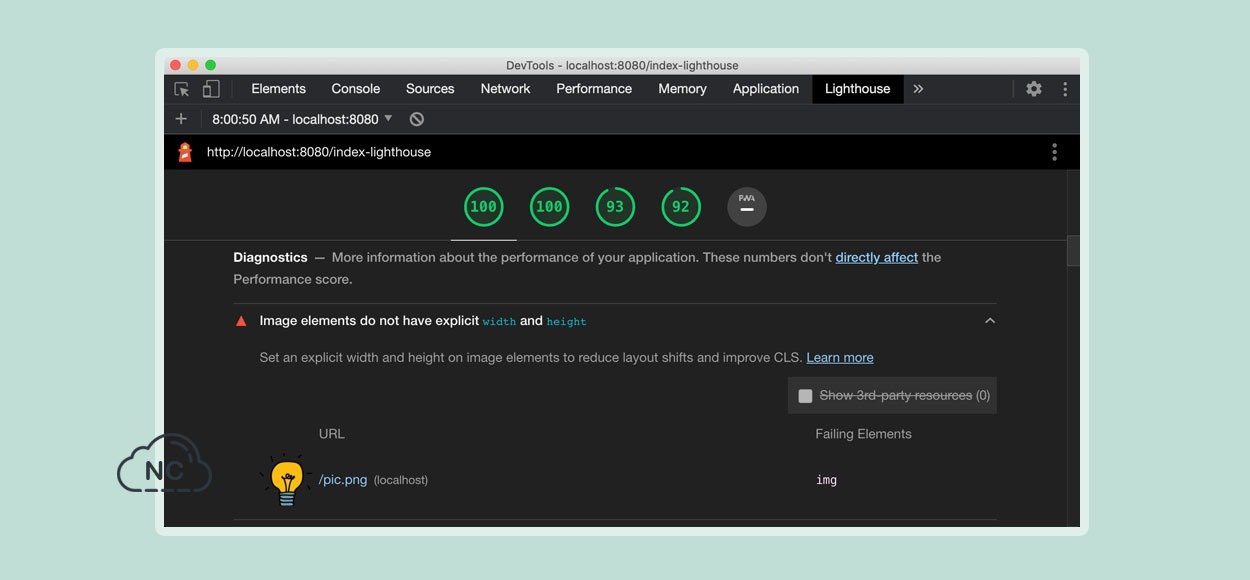Go to the Performance tab

point(594,89)
